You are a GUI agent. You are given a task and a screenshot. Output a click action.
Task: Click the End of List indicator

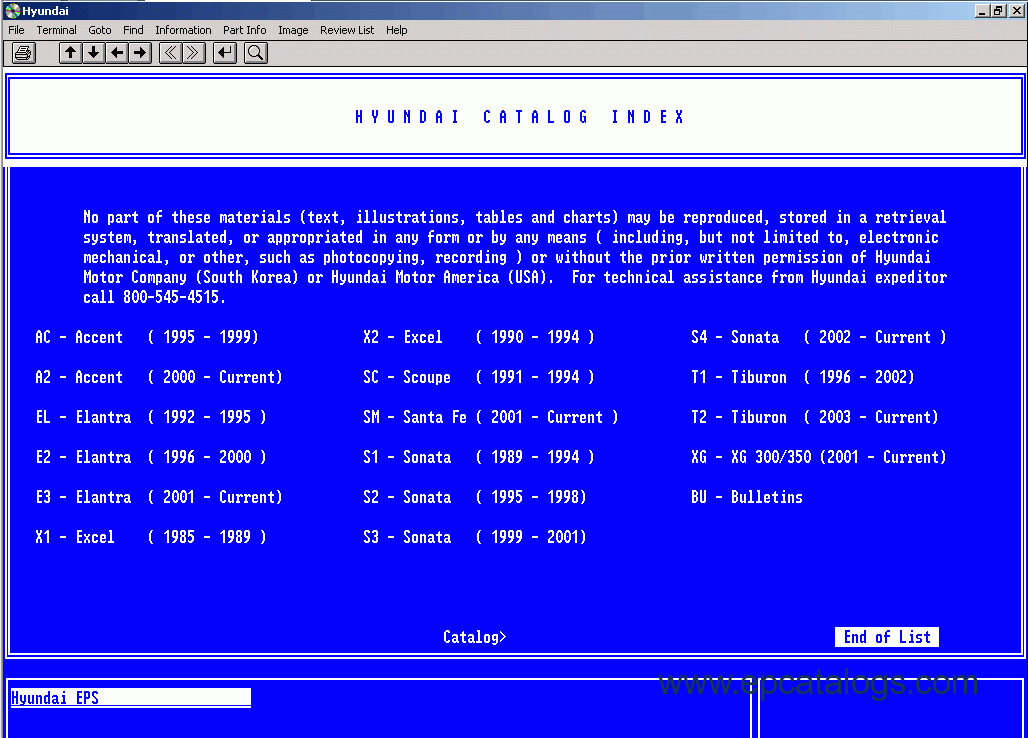[x=886, y=637]
